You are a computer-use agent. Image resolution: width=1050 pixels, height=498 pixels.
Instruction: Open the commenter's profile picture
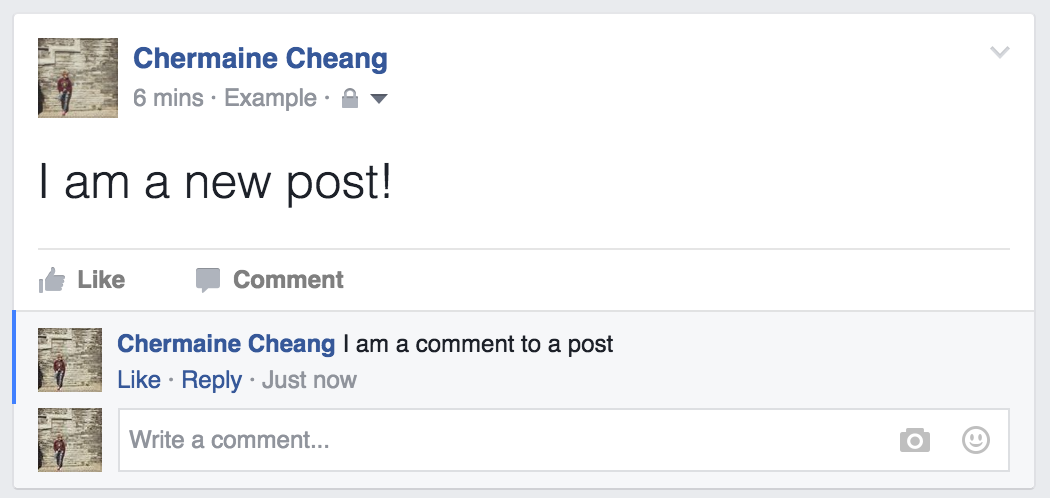[70, 360]
